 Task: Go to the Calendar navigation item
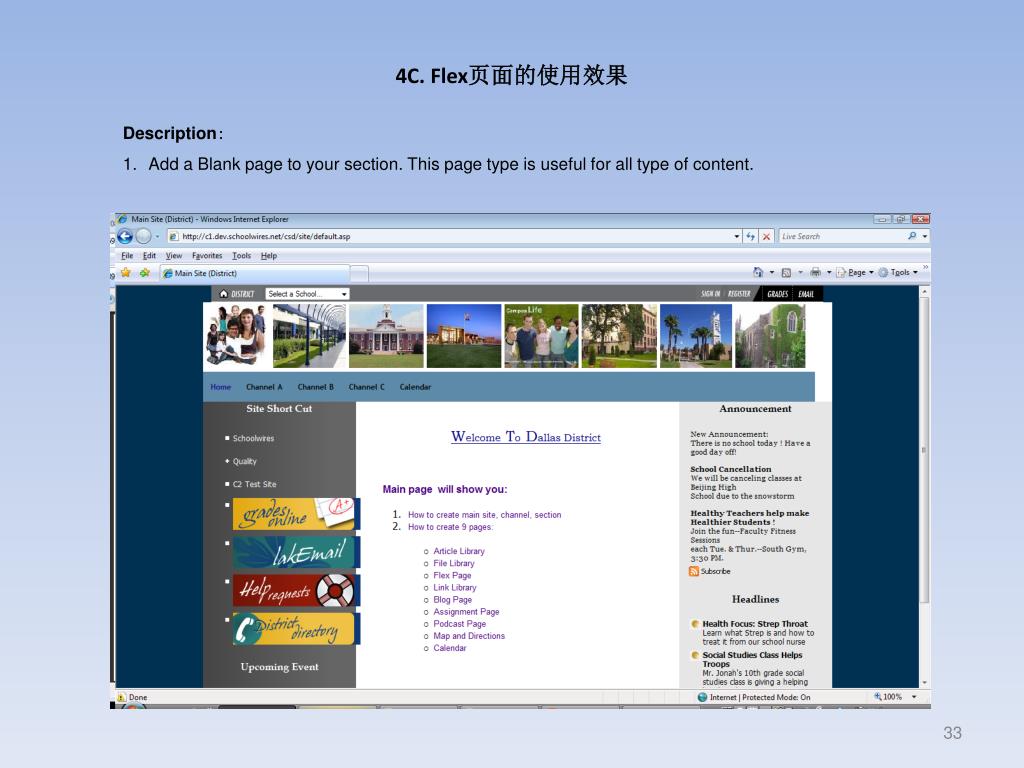[415, 387]
